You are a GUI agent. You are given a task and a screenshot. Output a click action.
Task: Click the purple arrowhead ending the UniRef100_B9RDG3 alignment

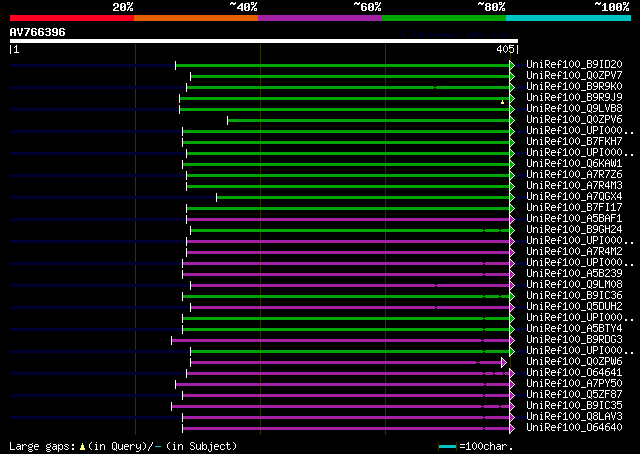click(x=512, y=340)
